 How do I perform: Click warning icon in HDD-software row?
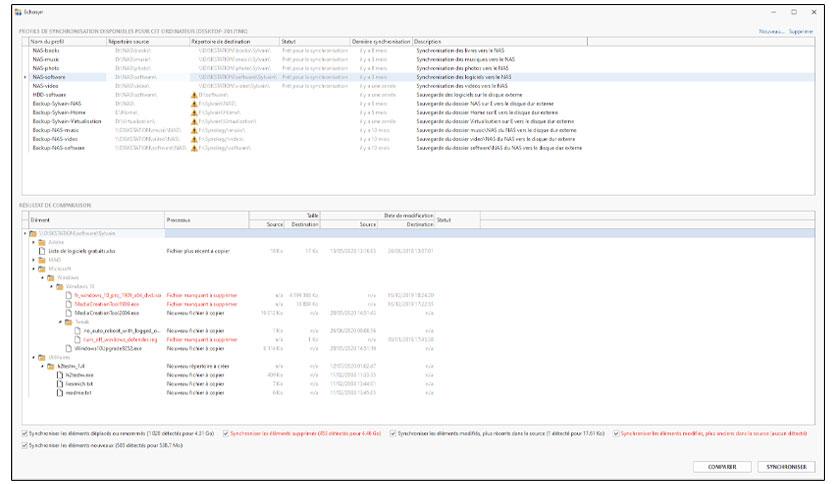pyautogui.click(x=194, y=95)
